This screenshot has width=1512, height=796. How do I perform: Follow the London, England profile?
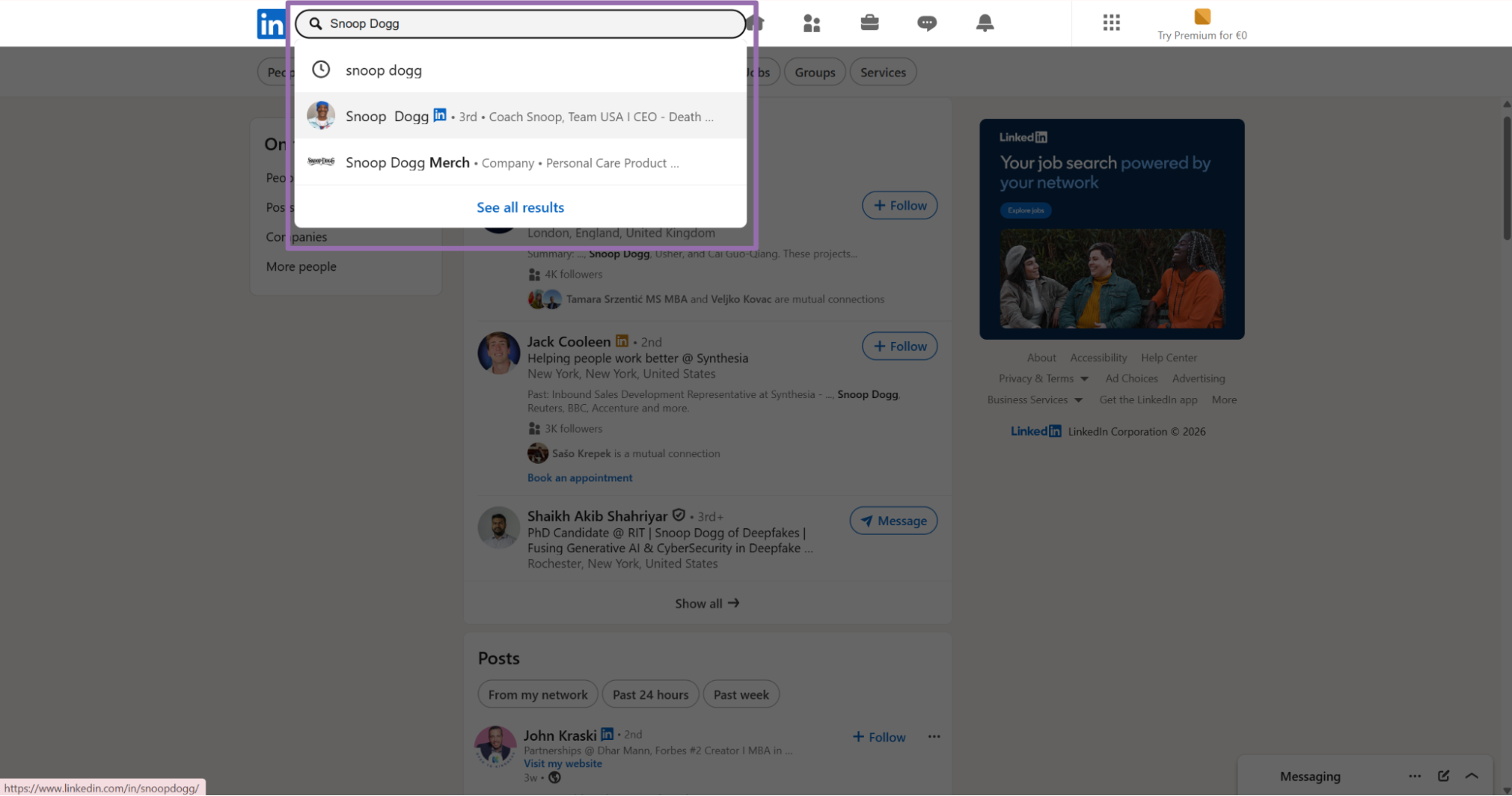pos(899,205)
